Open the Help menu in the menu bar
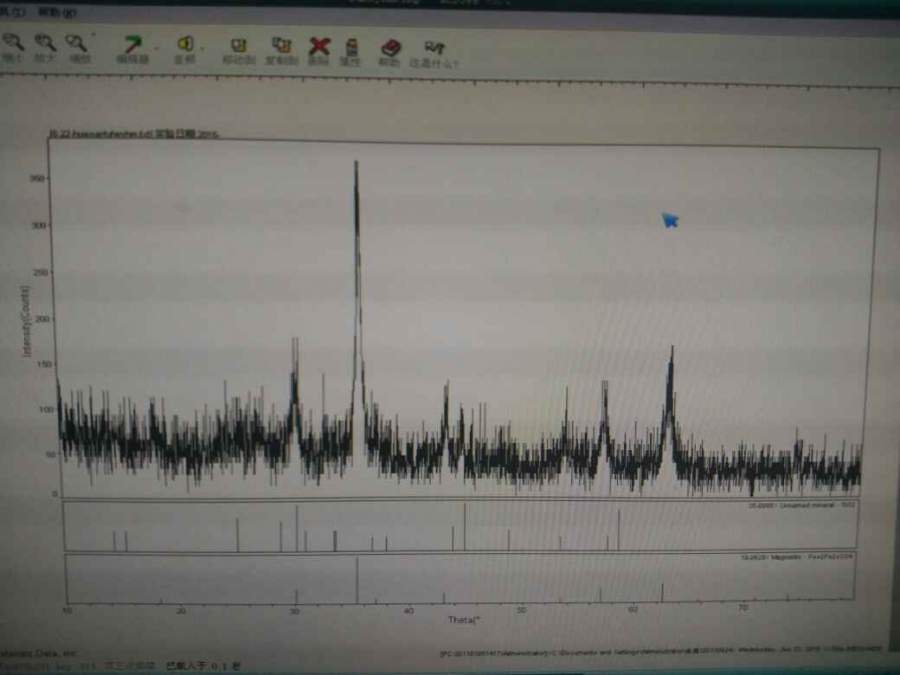 pos(57,12)
